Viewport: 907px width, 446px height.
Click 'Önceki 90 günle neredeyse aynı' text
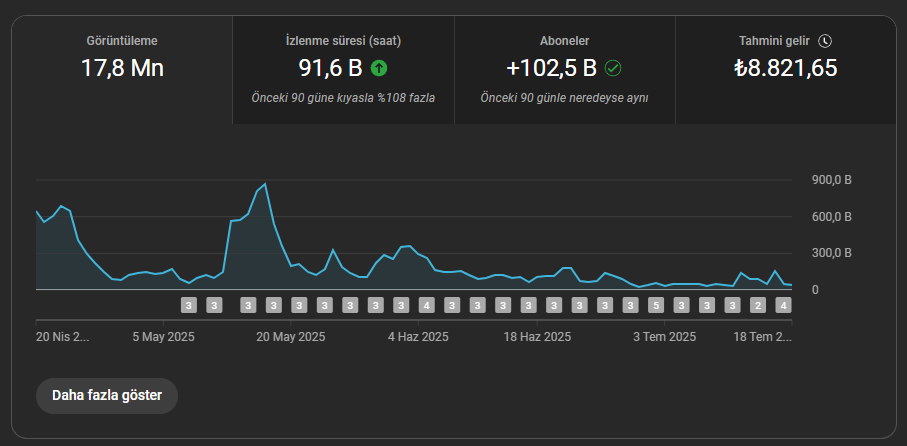pyautogui.click(x=565, y=98)
